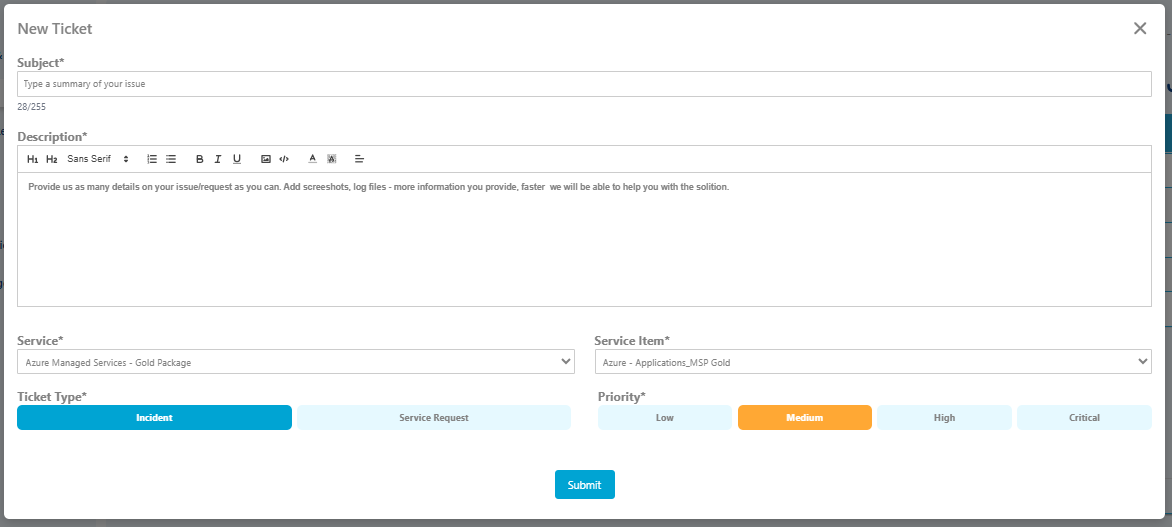Insert an image into the description
The image size is (1172, 527).
pos(266,159)
